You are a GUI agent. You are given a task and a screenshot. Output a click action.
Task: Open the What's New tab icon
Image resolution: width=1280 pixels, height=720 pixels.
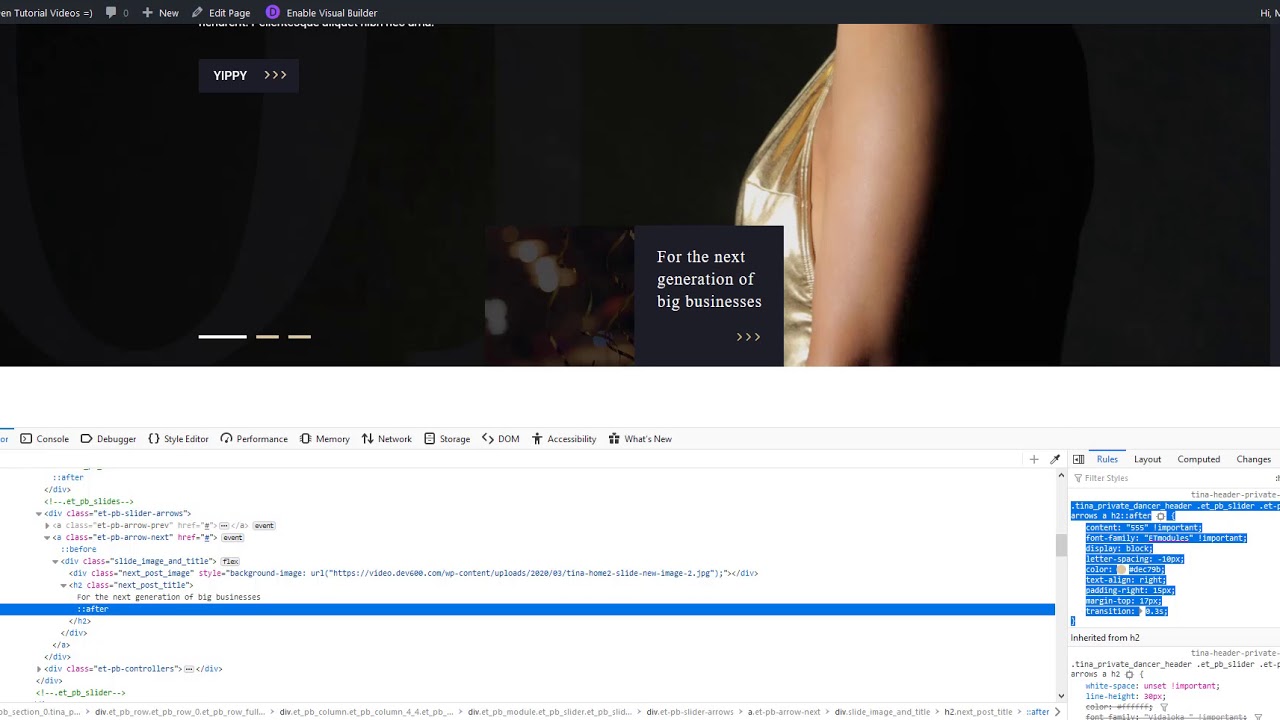(x=614, y=439)
